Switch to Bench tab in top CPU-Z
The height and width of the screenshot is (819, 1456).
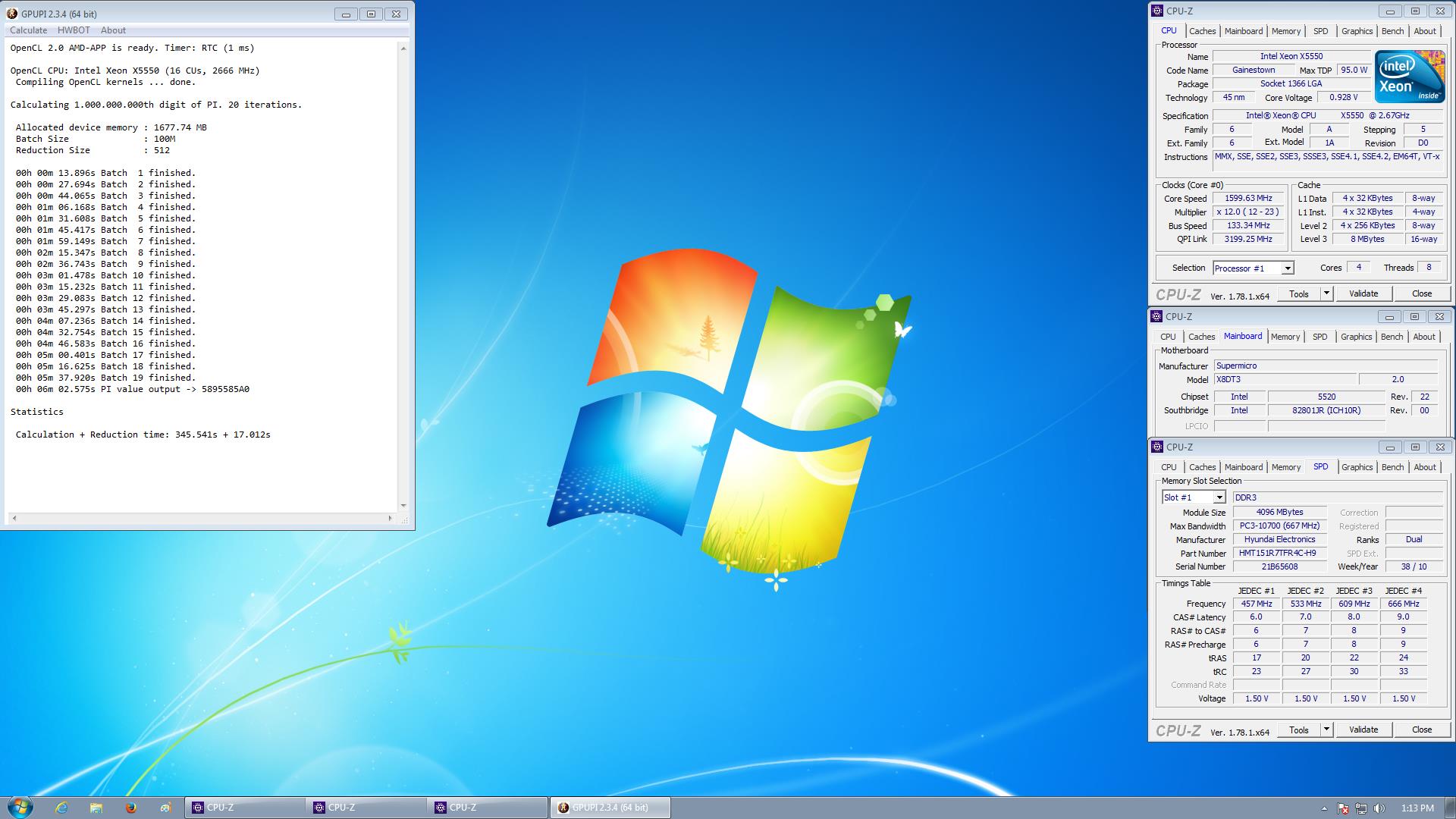click(1392, 31)
